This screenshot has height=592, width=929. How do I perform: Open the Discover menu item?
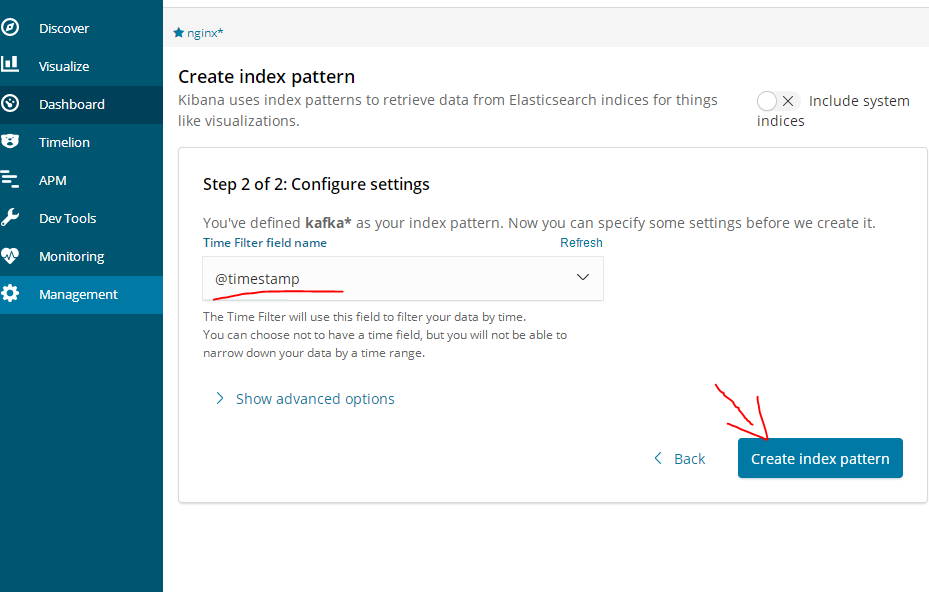[64, 28]
